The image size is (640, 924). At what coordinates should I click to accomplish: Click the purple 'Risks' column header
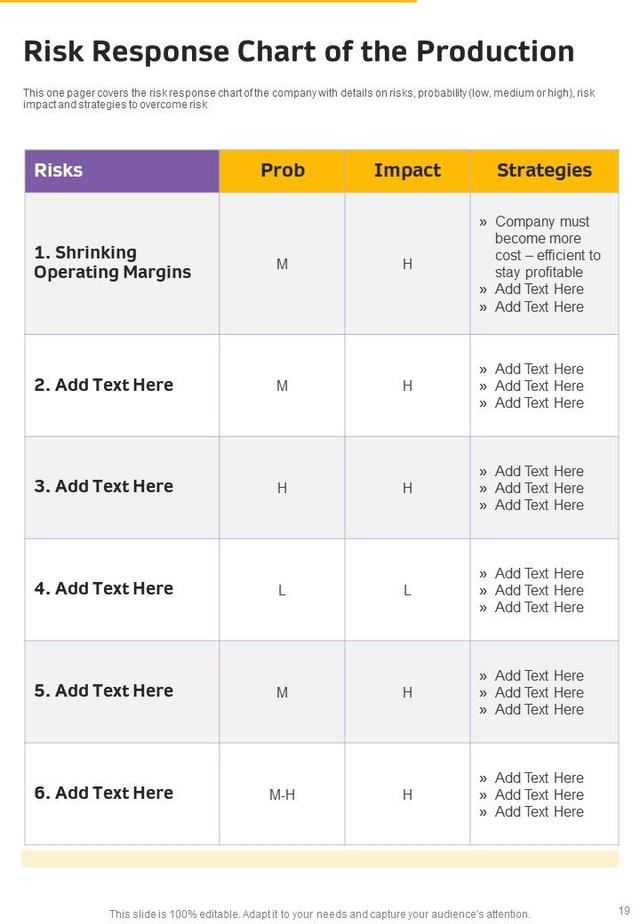tap(121, 171)
